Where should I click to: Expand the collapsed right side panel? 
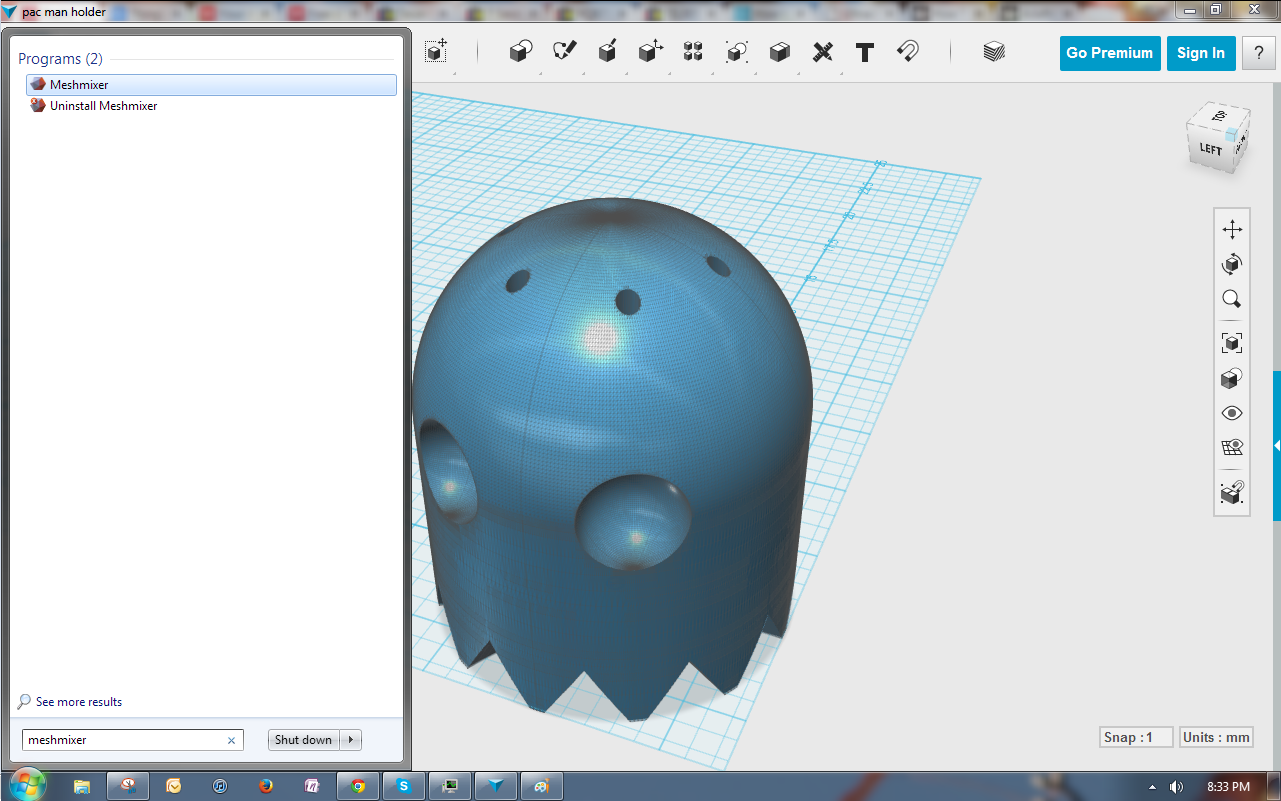[x=1276, y=445]
